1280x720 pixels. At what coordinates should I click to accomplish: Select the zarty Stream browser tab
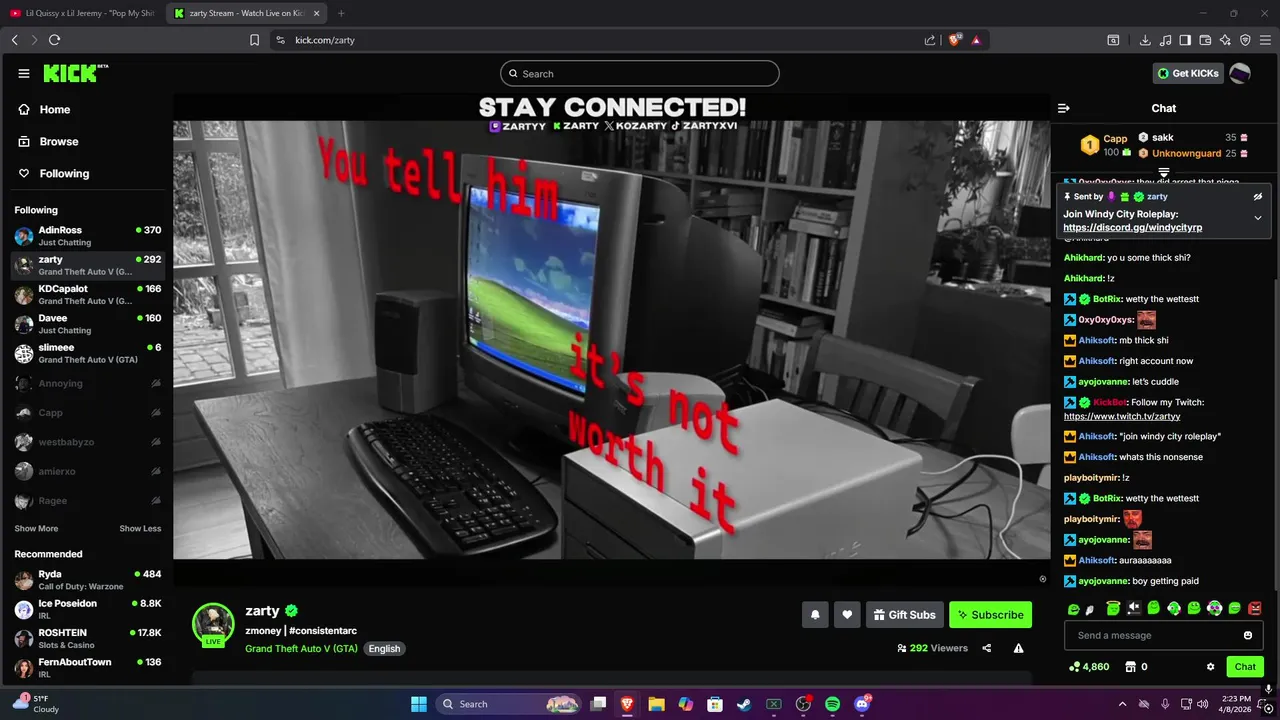coord(245,13)
